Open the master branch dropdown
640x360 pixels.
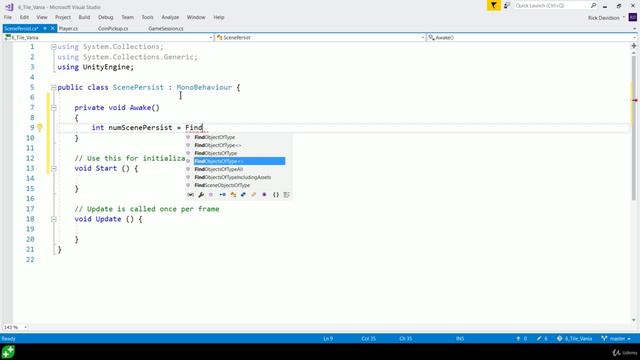616,338
